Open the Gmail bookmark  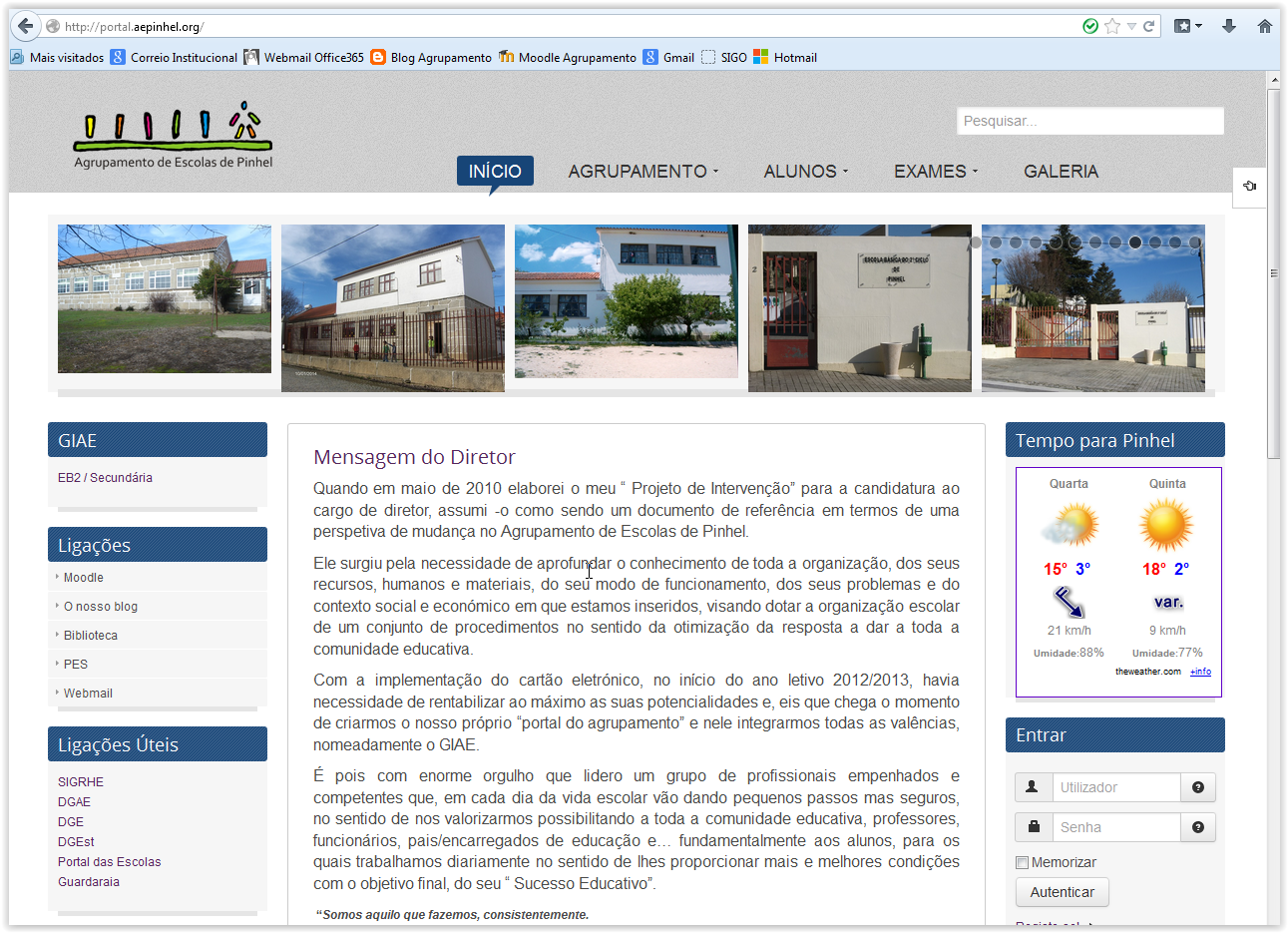[x=669, y=58]
